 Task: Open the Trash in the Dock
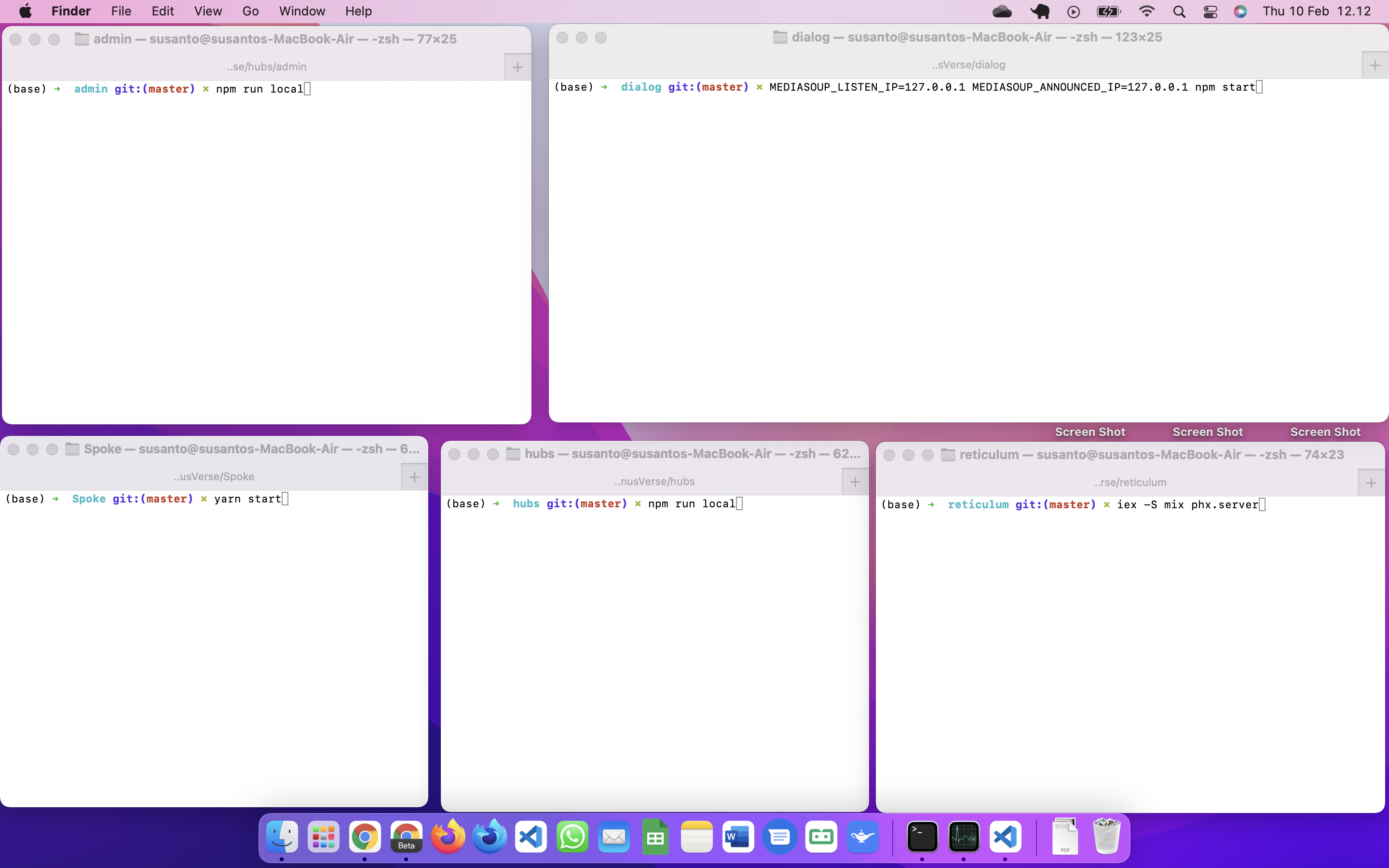(x=1106, y=837)
